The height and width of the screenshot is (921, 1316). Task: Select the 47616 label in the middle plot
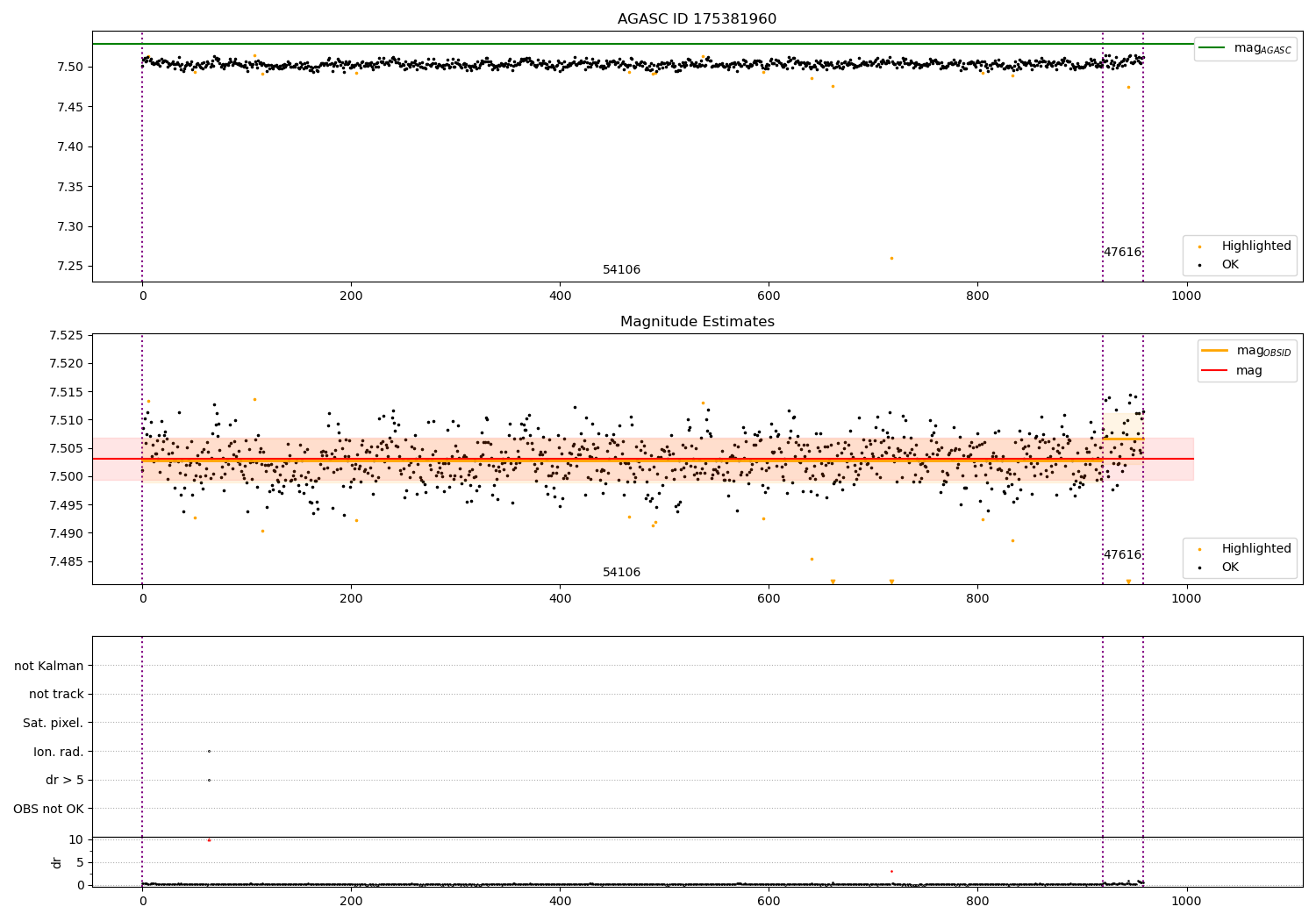click(1122, 555)
